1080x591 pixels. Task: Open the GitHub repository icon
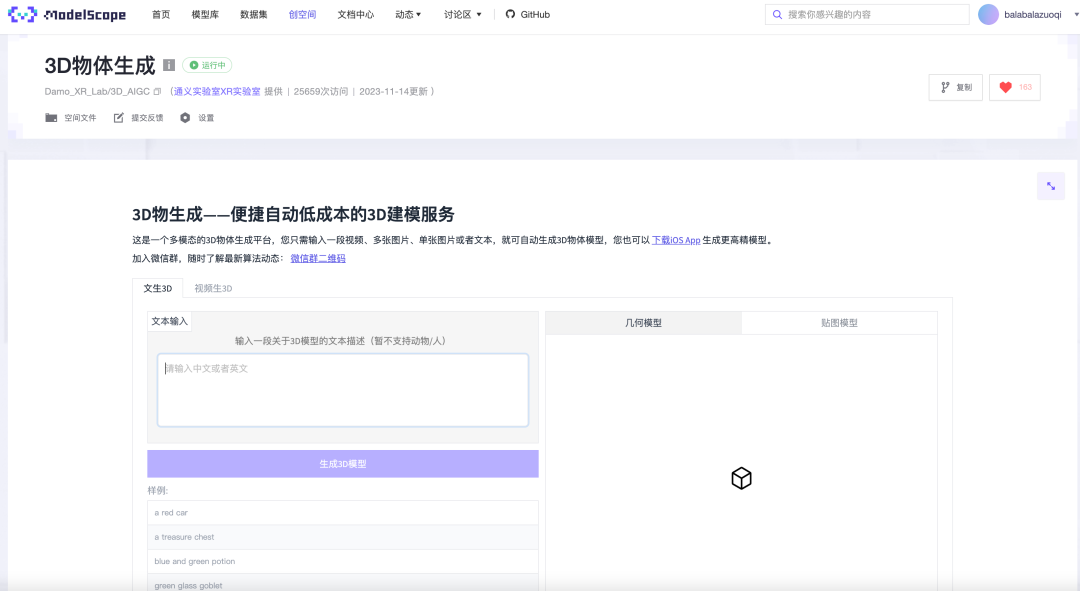pyautogui.click(x=509, y=14)
